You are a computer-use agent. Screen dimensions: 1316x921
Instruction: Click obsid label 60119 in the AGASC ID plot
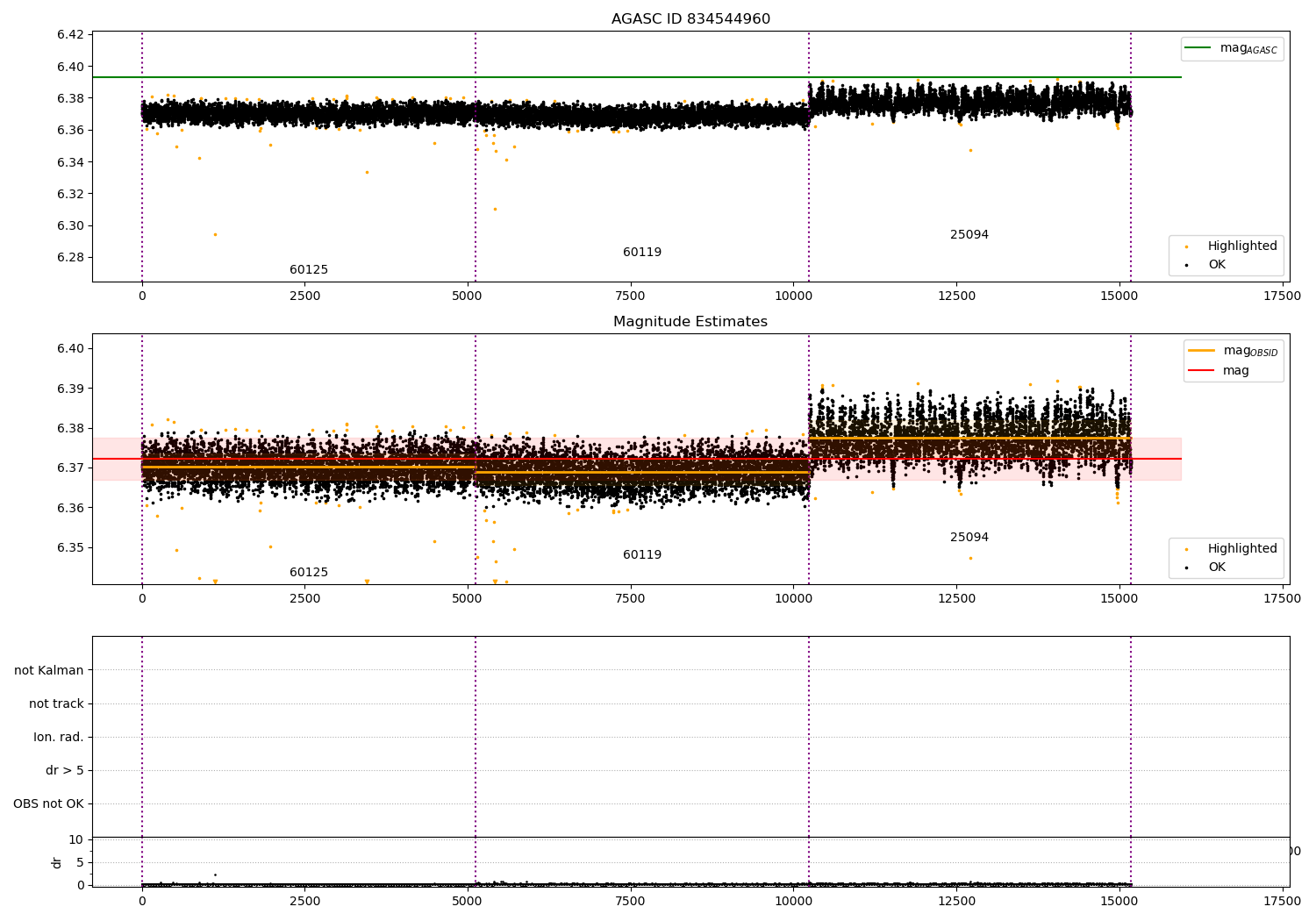[x=642, y=253]
